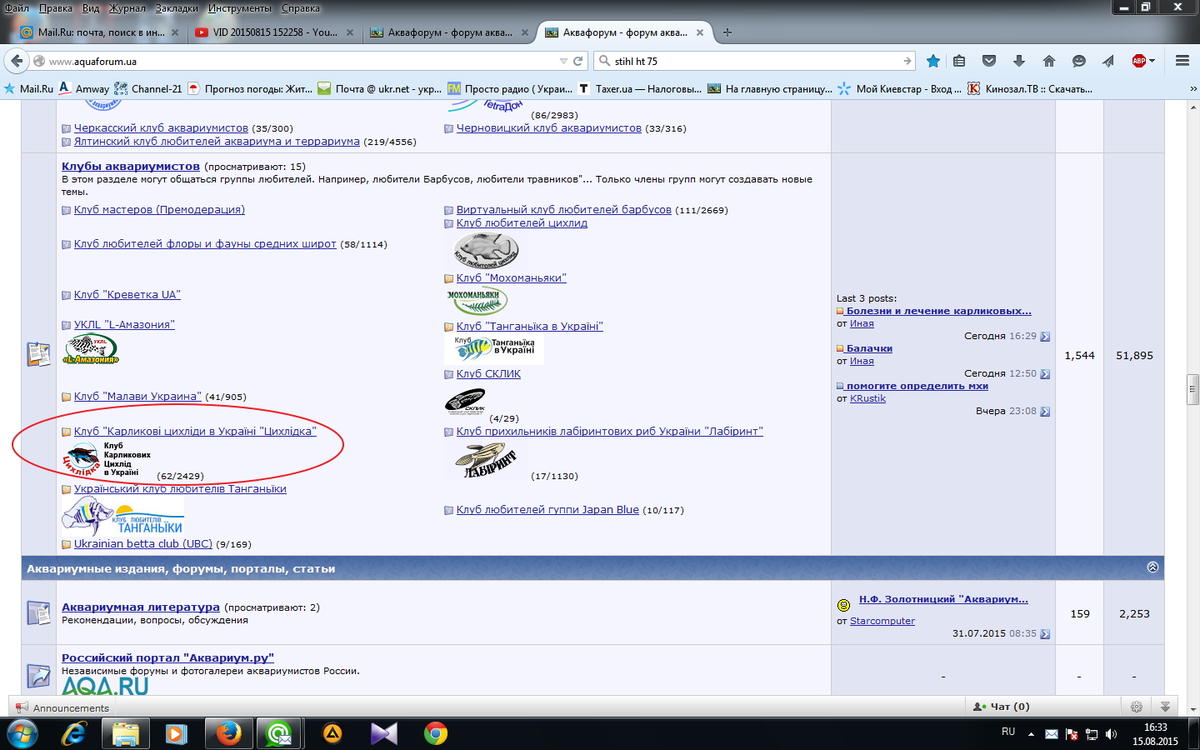Open the Pocket save icon in toolbar
Viewport: 1200px width, 750px height.
[x=989, y=61]
